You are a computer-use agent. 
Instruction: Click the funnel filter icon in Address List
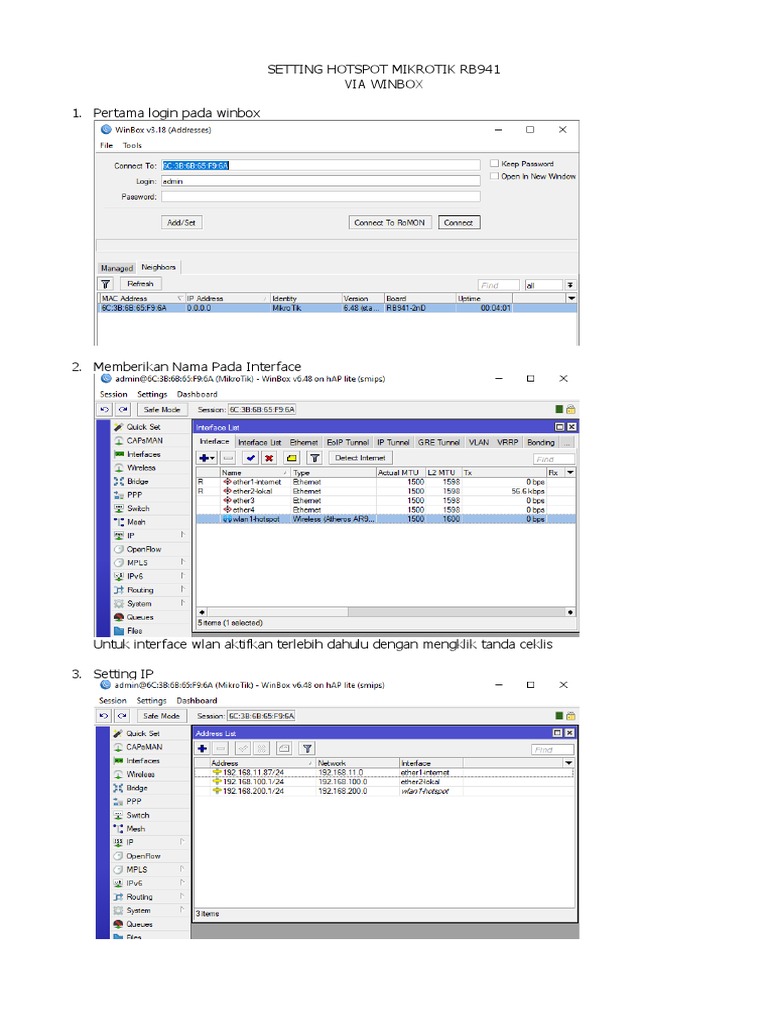click(307, 748)
